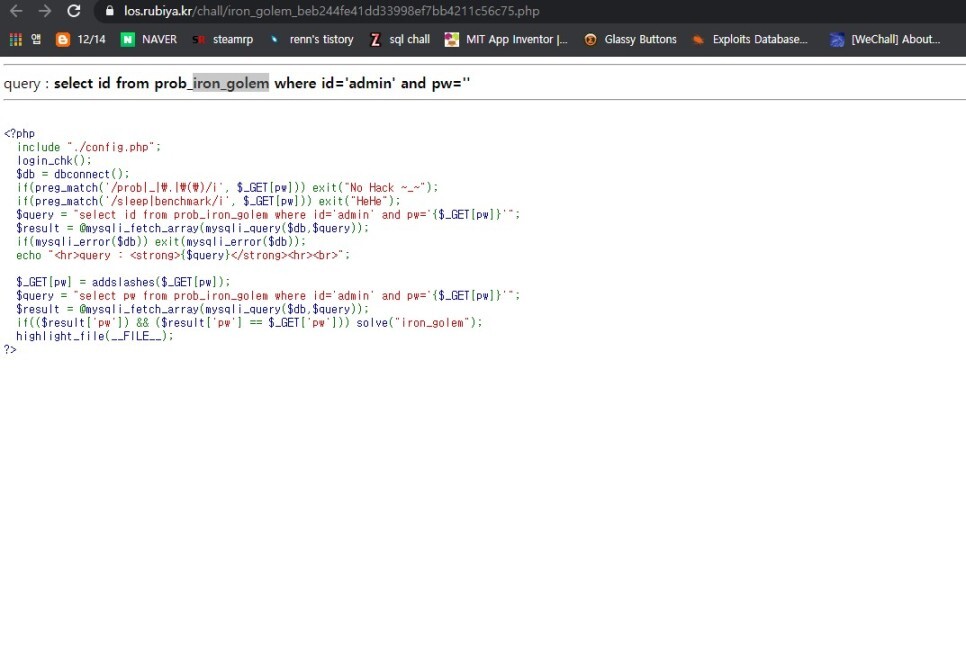
Task: Click the browser forward arrow
Action: [x=45, y=10]
